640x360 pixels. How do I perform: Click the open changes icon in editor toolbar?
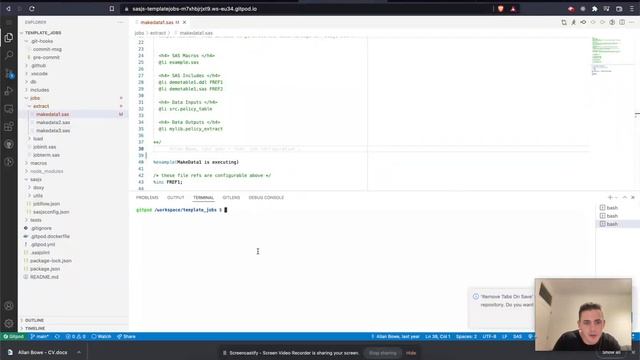(x=564, y=22)
